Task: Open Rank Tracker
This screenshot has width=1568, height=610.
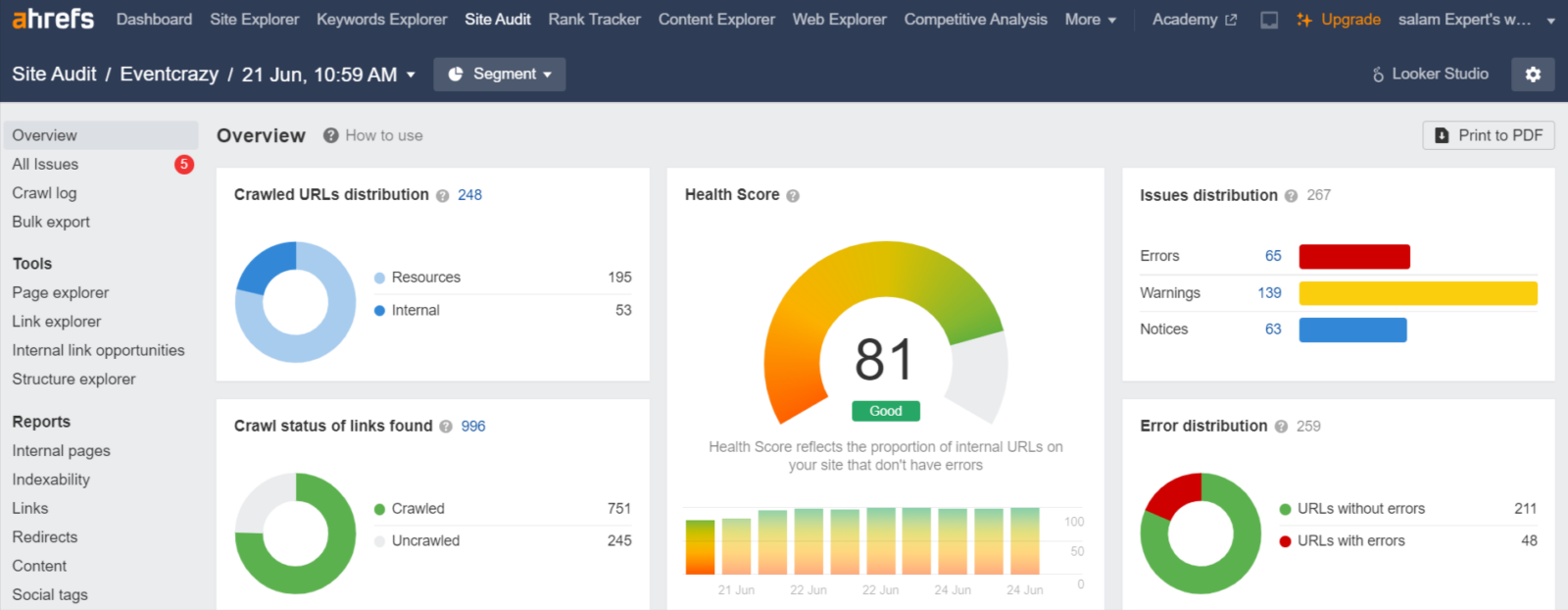Action: (x=594, y=20)
